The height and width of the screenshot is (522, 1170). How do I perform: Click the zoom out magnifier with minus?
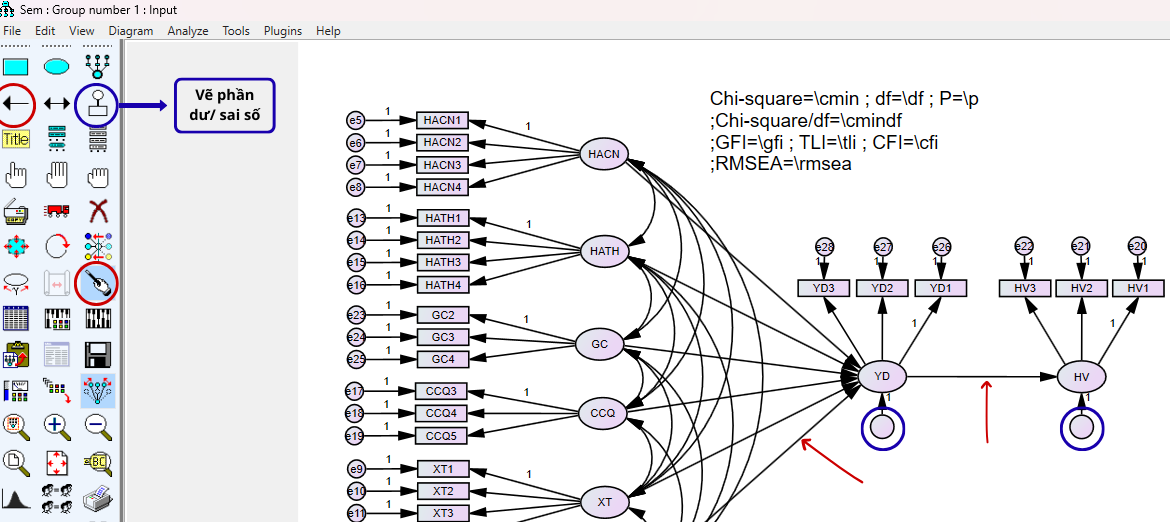click(97, 426)
